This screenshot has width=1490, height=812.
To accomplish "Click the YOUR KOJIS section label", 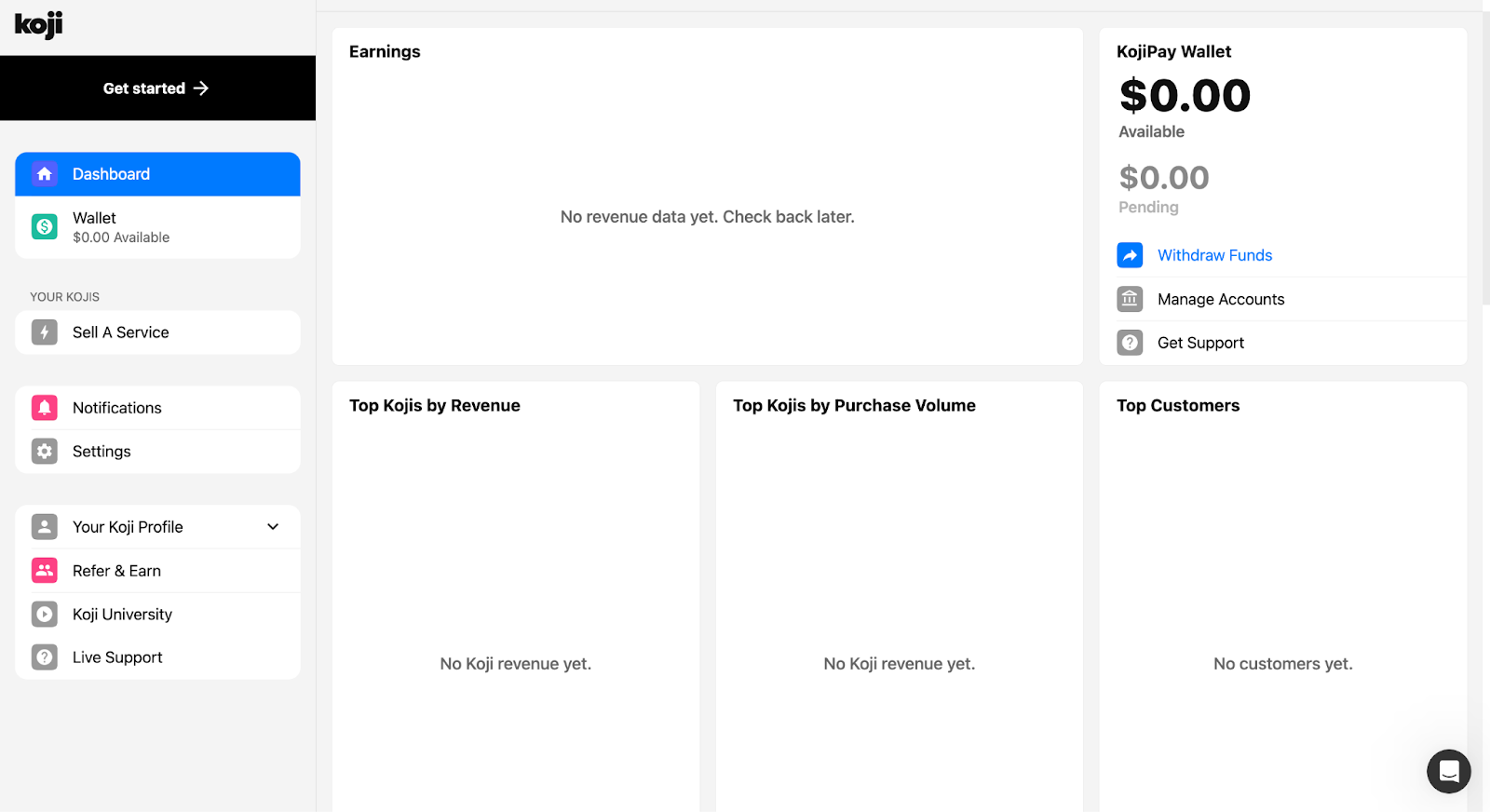I will point(64,297).
